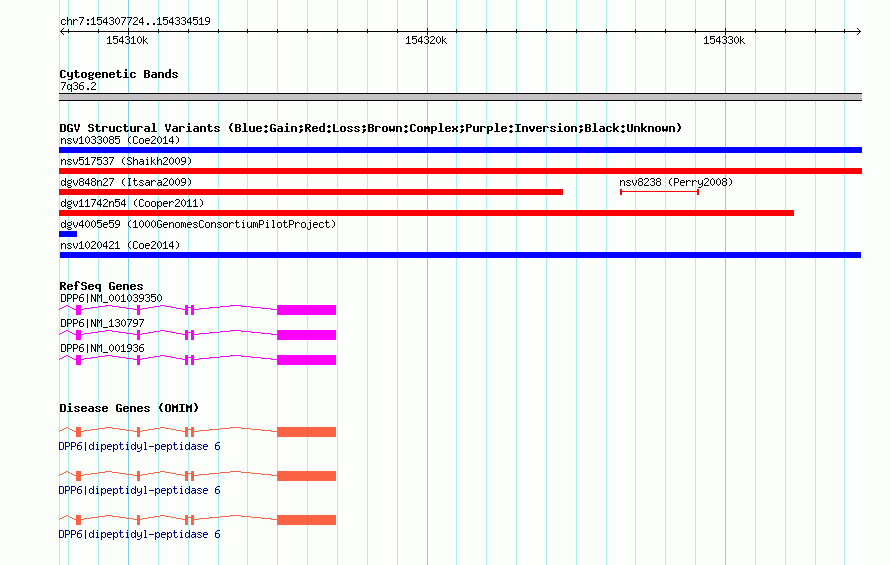
Task: Select the second orange OMIM DPP6 exon block
Action: 307,476
